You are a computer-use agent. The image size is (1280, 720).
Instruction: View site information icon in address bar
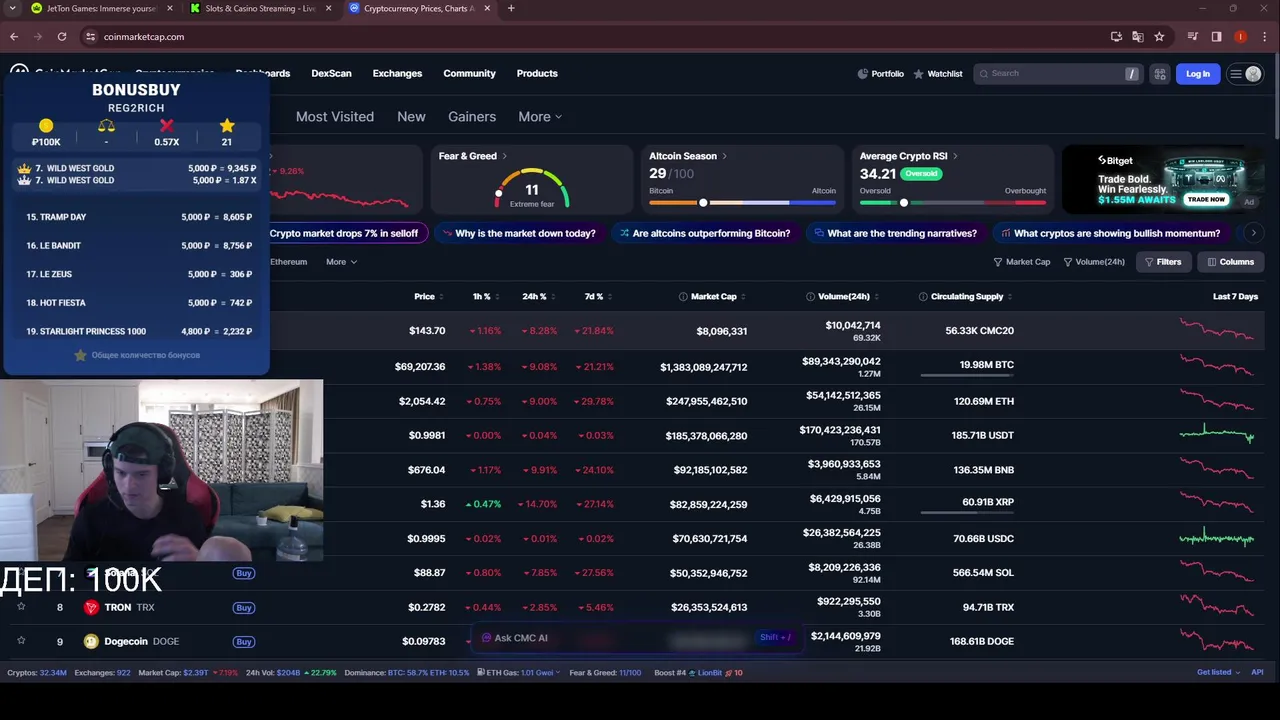click(x=91, y=36)
